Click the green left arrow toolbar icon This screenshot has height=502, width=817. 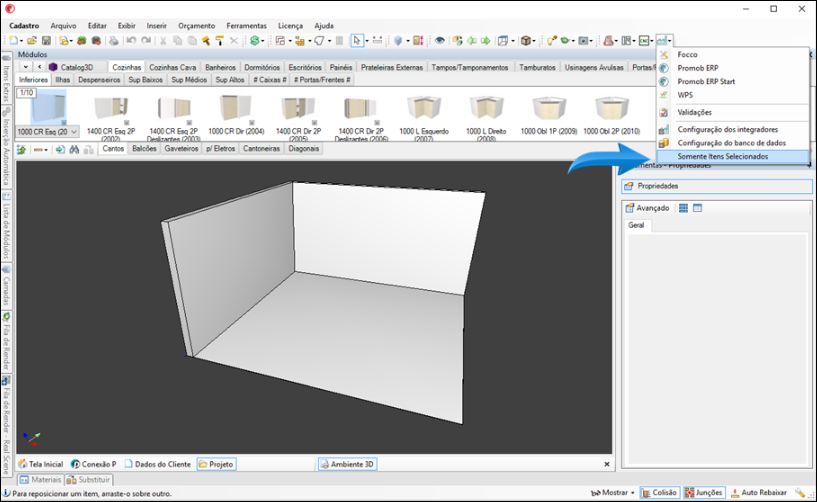(472, 40)
